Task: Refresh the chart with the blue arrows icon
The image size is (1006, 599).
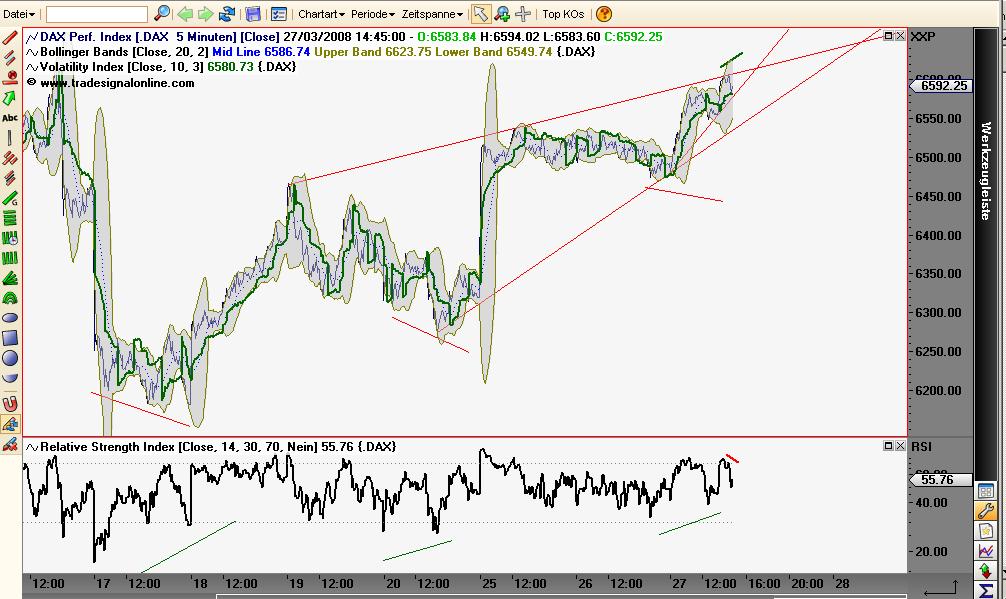Action: pos(227,13)
